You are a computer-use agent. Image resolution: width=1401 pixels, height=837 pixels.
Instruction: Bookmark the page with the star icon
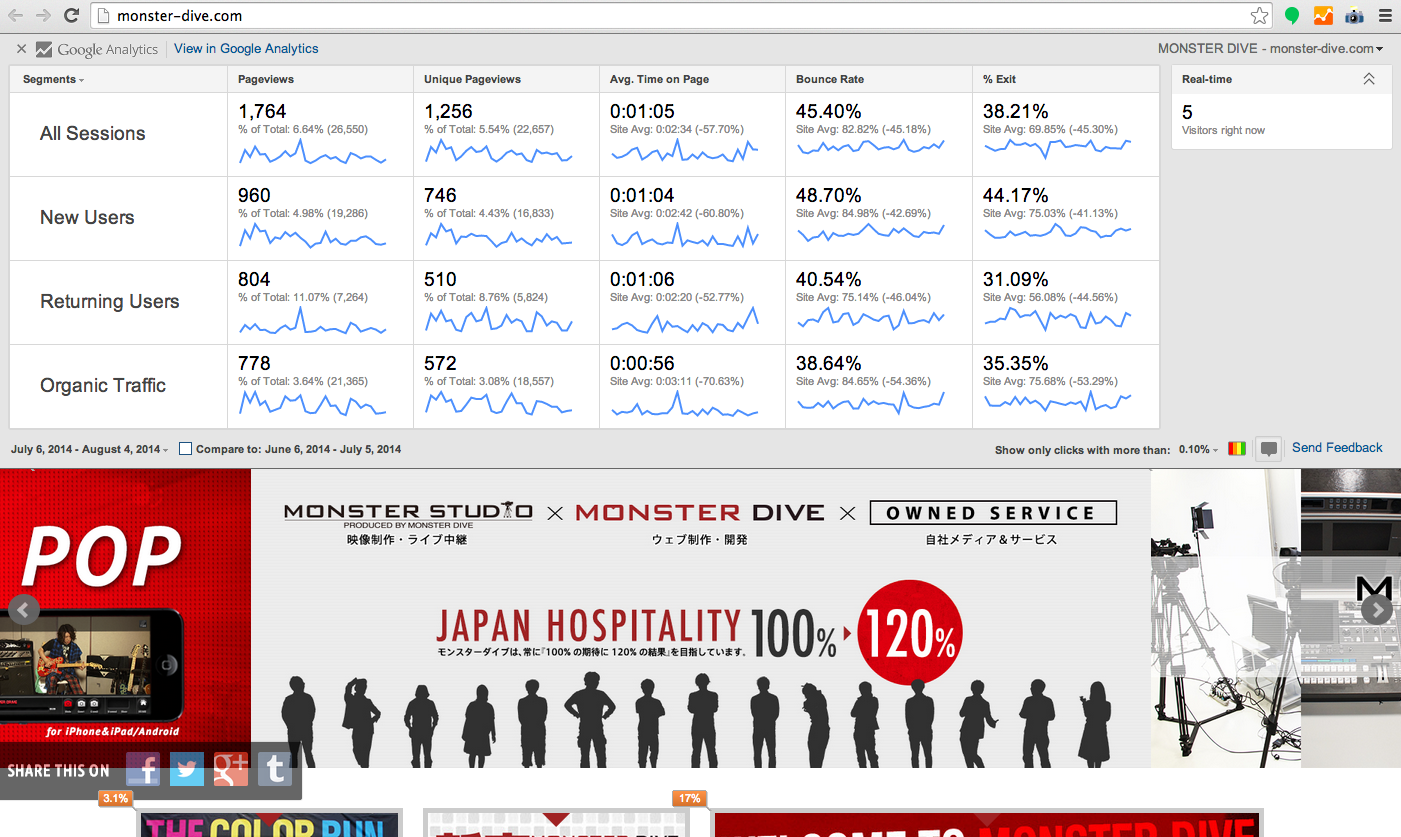click(x=1259, y=15)
